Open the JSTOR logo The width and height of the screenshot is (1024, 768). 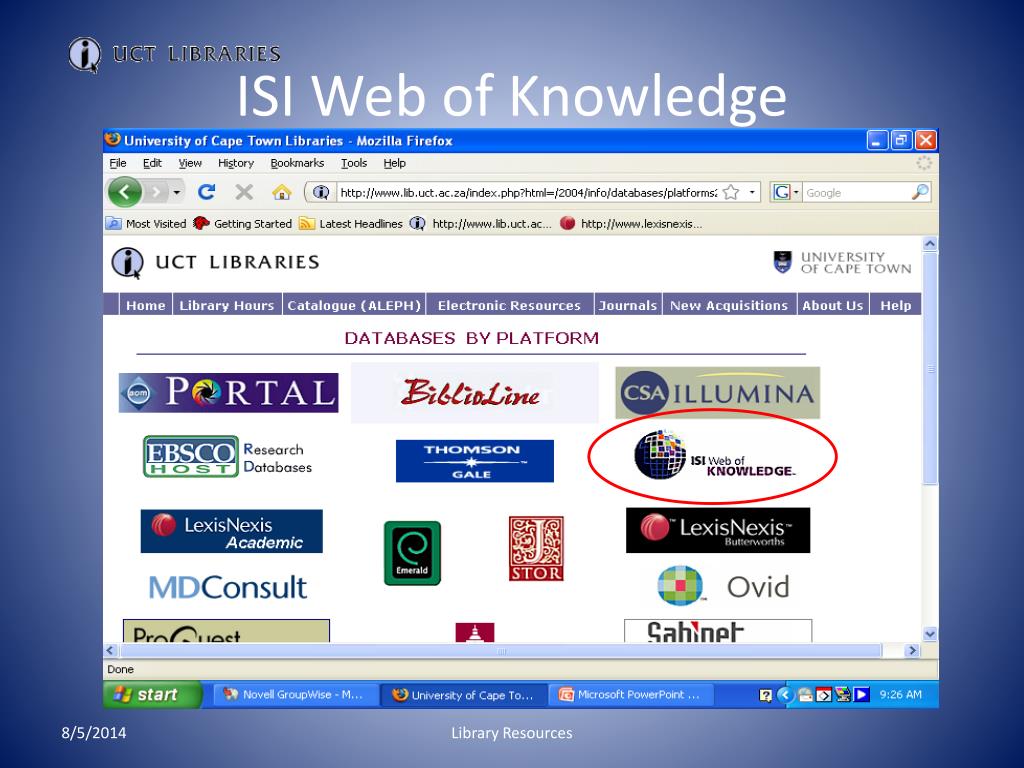click(x=536, y=549)
